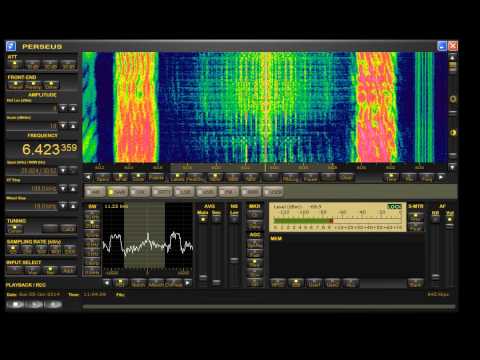The width and height of the screenshot is (480, 360).
Task: Click left arrow below passband spectrum
Action: pyautogui.click(x=107, y=283)
